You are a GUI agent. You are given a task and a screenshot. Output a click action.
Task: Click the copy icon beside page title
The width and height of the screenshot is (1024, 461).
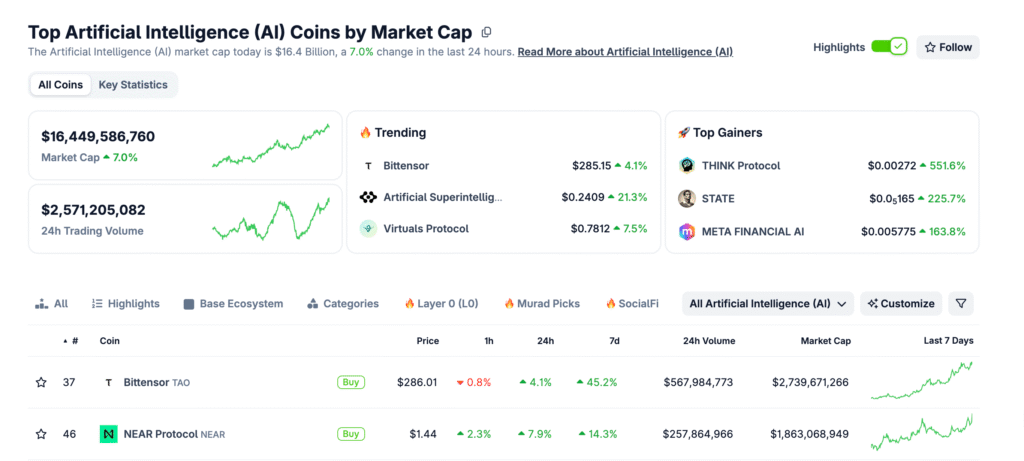tap(487, 33)
